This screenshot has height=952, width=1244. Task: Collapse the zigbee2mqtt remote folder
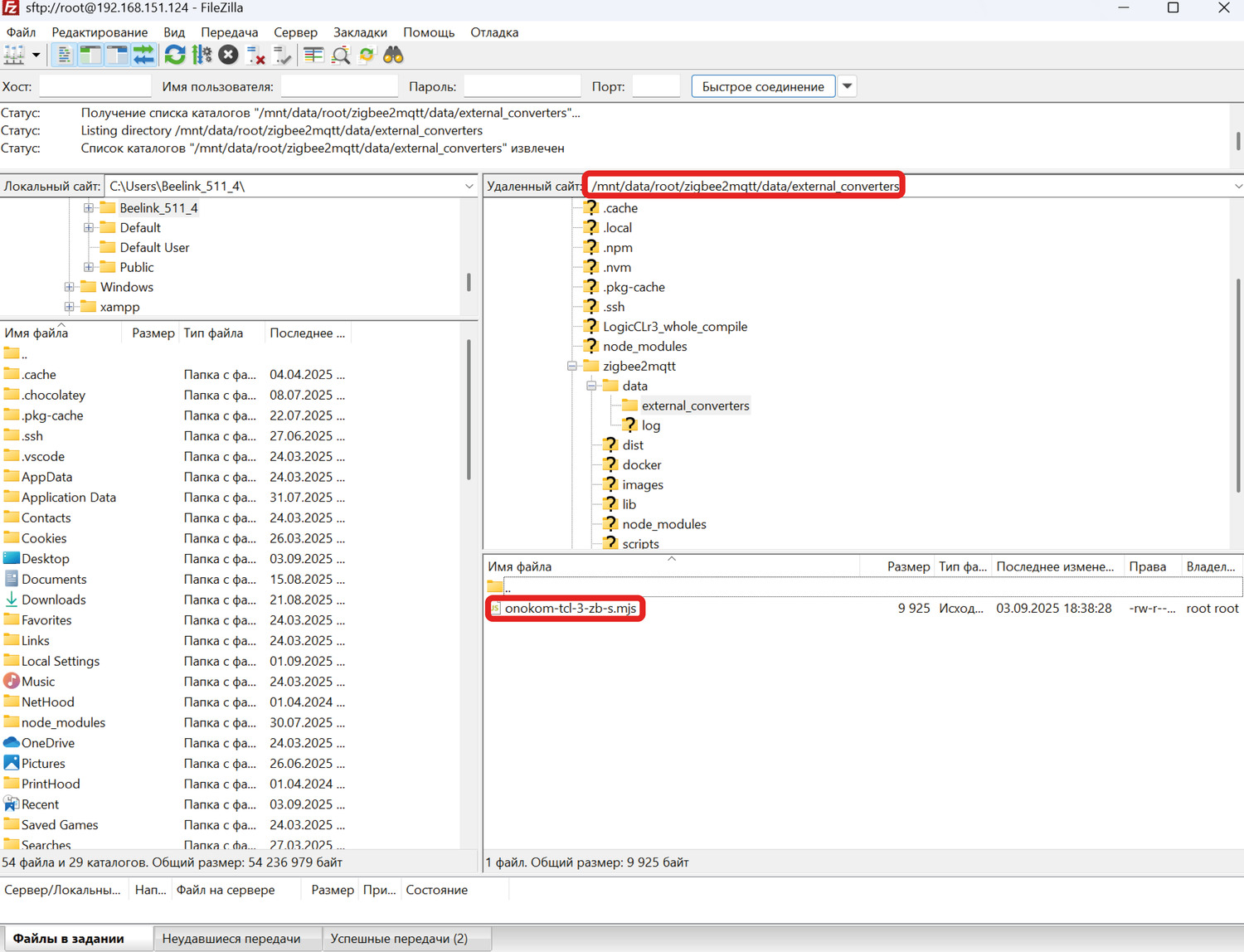click(572, 366)
